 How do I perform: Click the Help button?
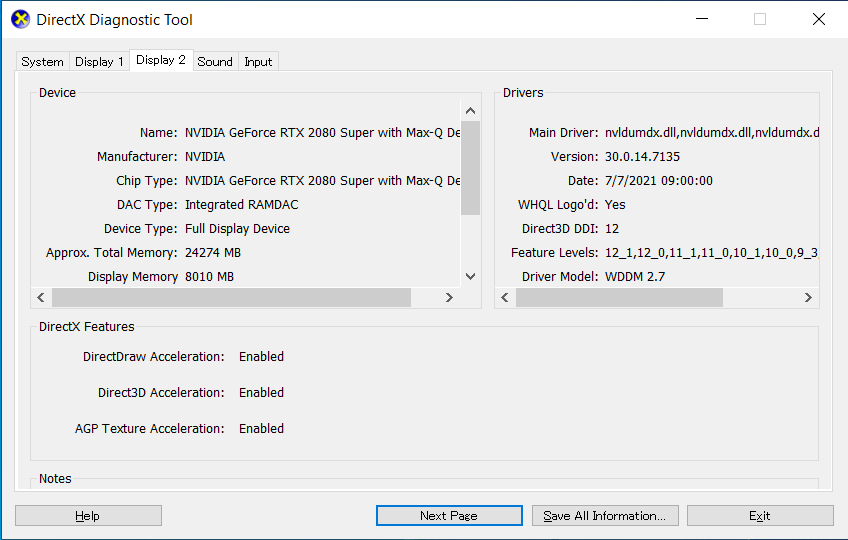(x=88, y=516)
